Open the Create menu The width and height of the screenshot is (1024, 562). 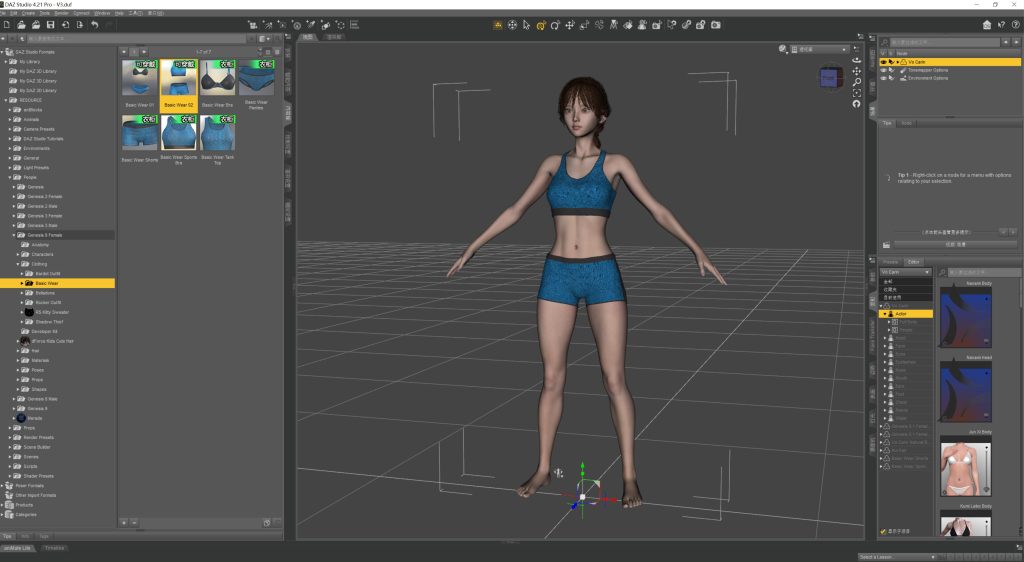[x=29, y=13]
